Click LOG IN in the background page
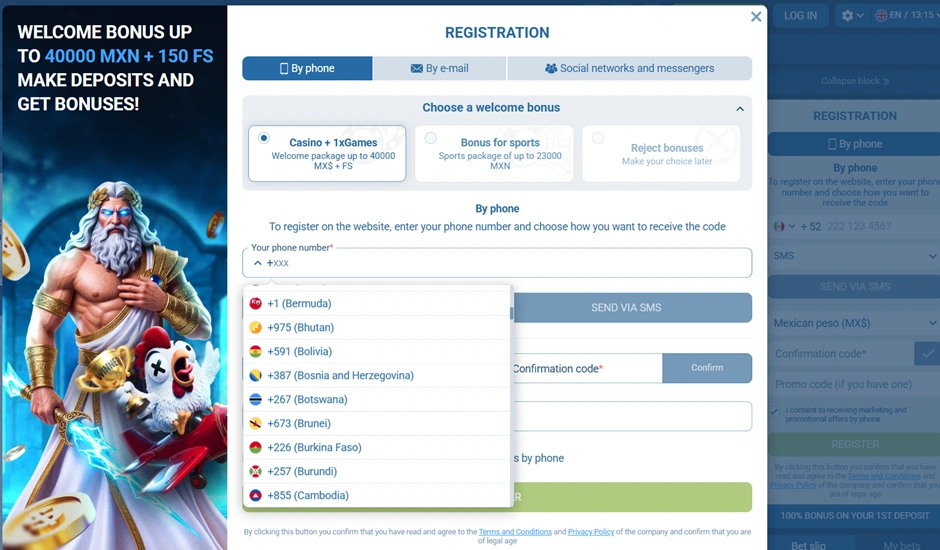Image resolution: width=940 pixels, height=550 pixels. coord(800,16)
